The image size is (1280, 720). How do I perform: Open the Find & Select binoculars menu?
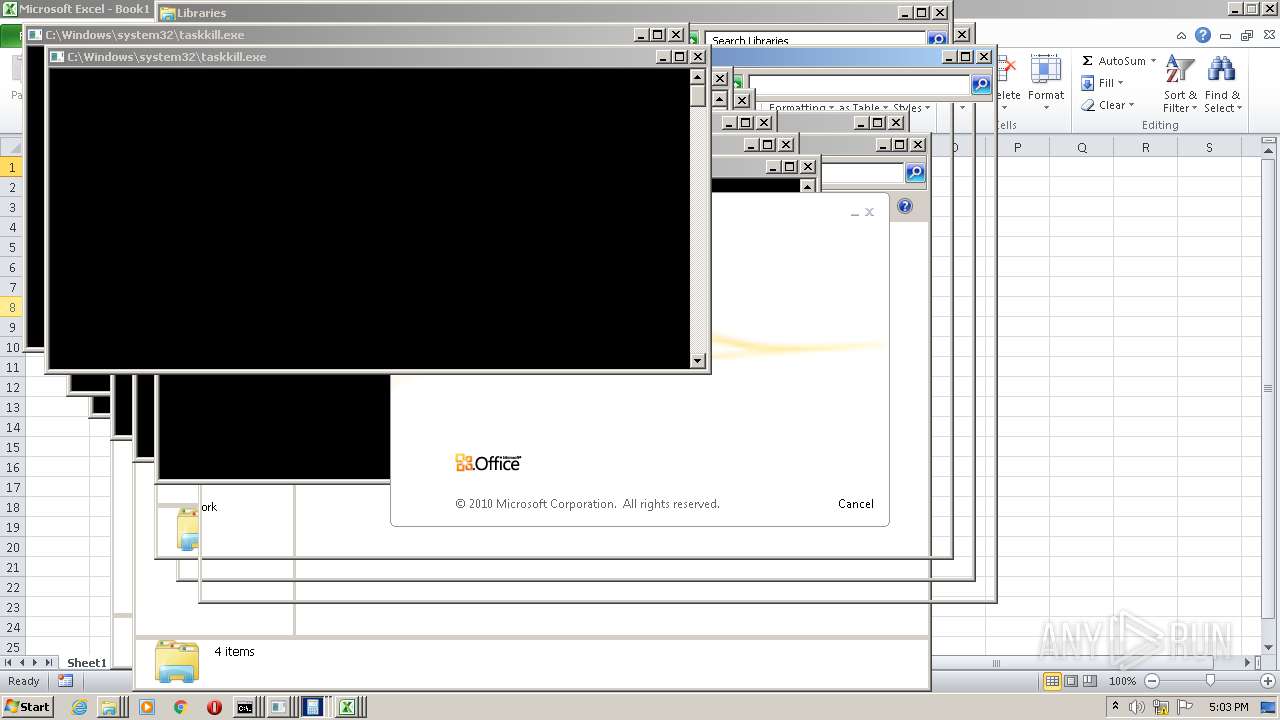click(x=1222, y=84)
